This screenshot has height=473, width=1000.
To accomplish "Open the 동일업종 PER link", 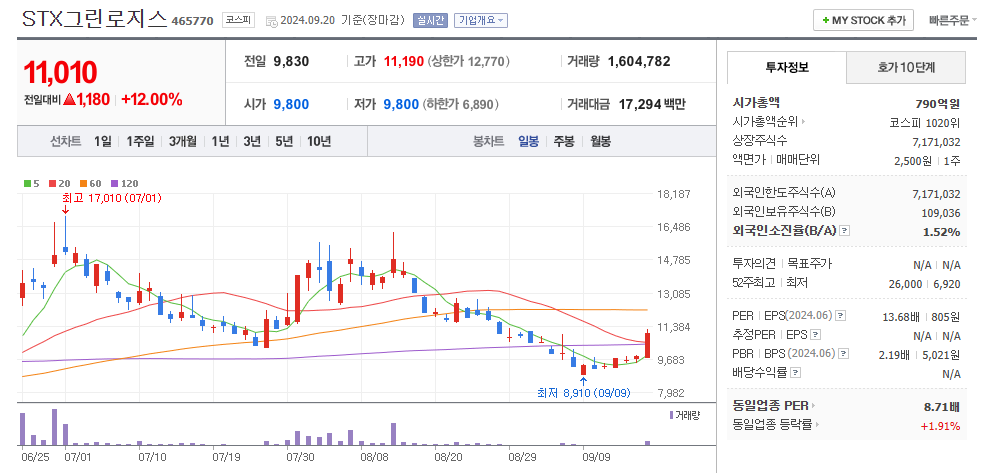I will coord(775,405).
